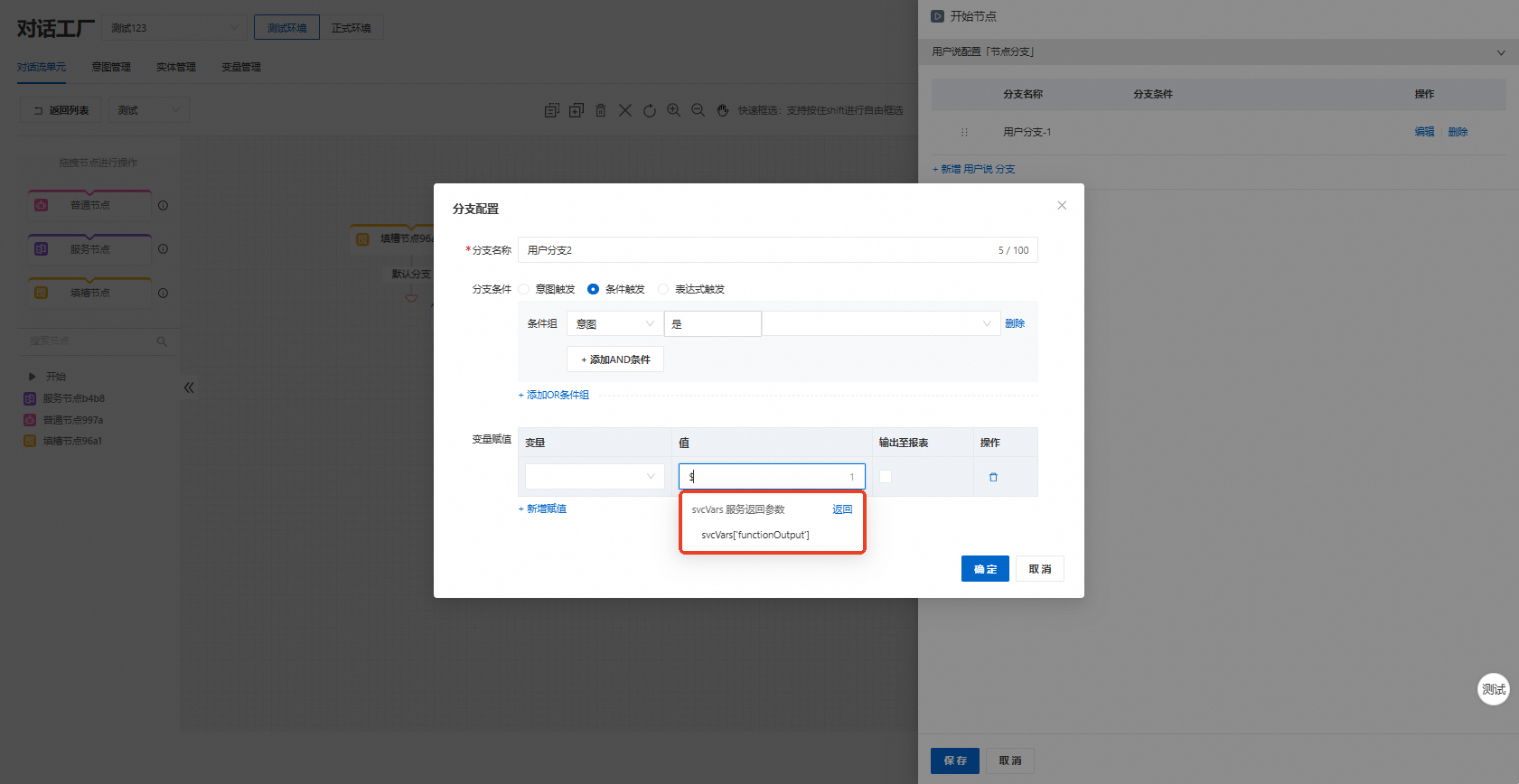Expand the 开始 tree item
Image resolution: width=1519 pixels, height=784 pixels.
point(33,377)
